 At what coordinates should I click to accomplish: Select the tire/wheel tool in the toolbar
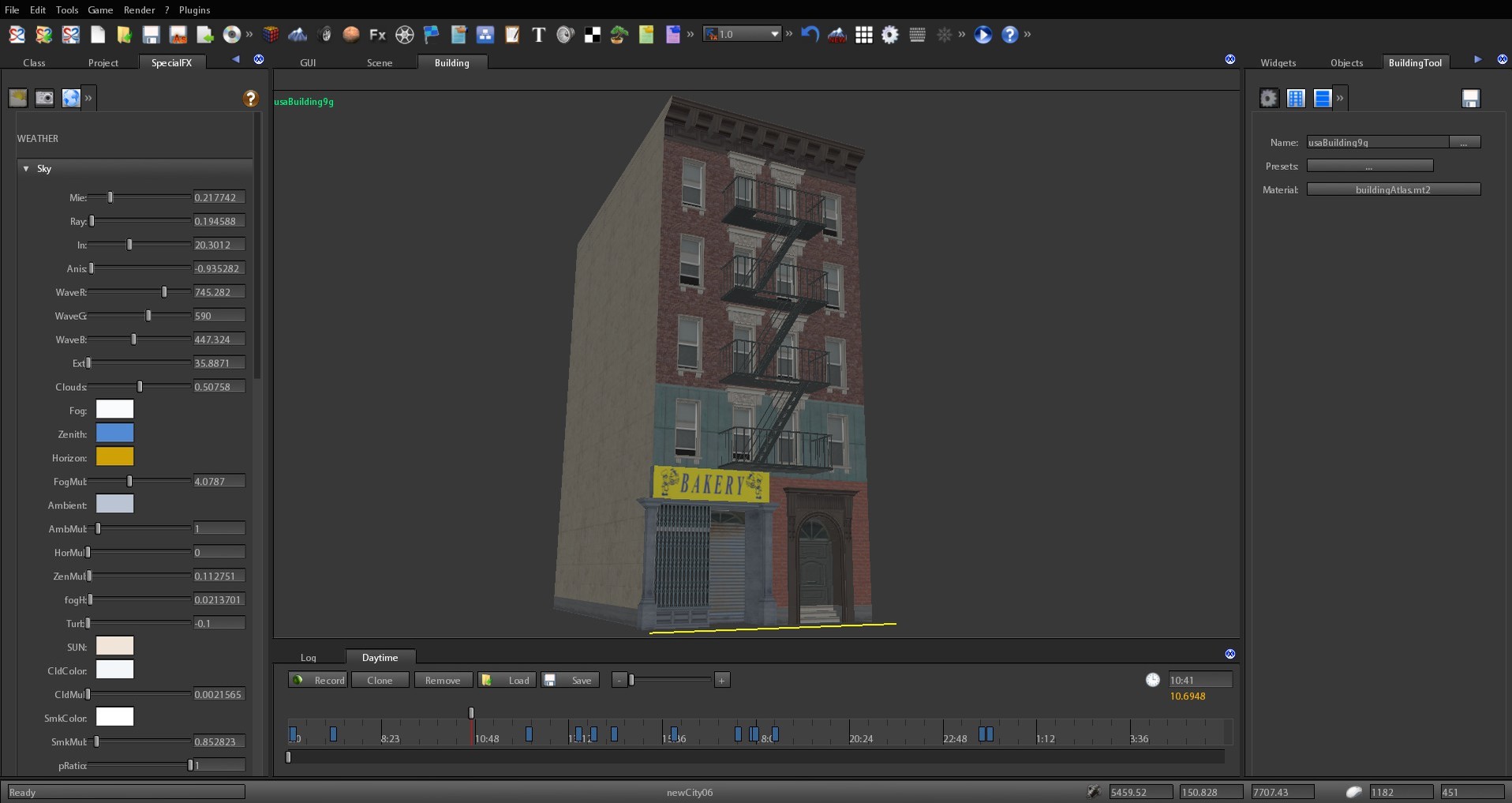[x=324, y=35]
